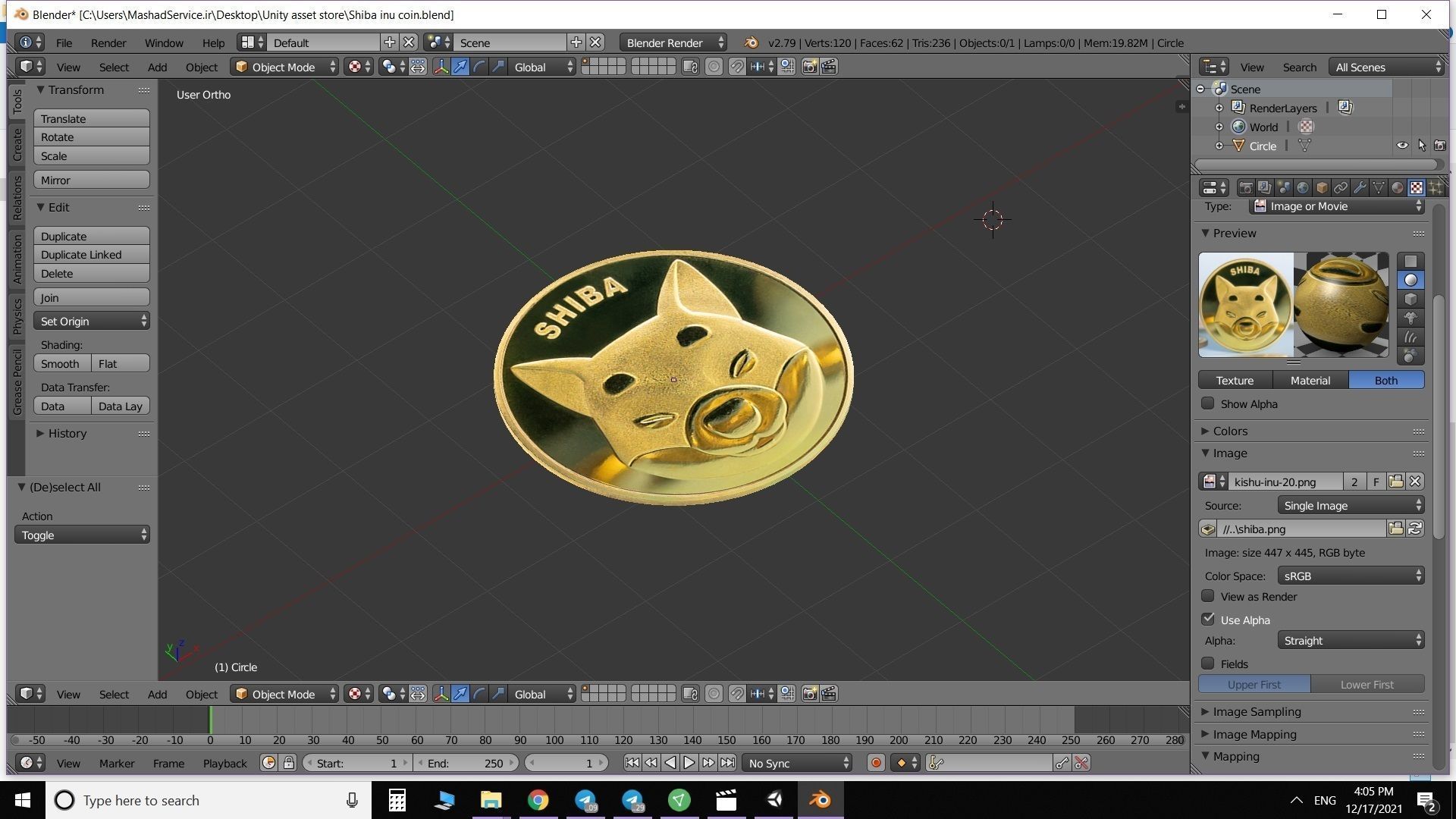Set preview to monkey shape
The width and height of the screenshot is (1456, 819).
(x=1410, y=318)
